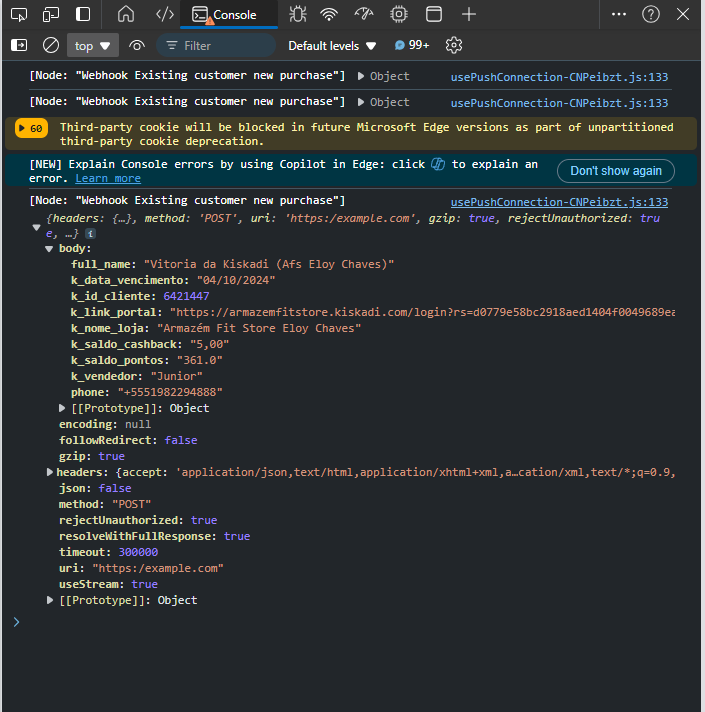Select the k_nome_loja store name value
705x712 pixels.
pos(259,328)
